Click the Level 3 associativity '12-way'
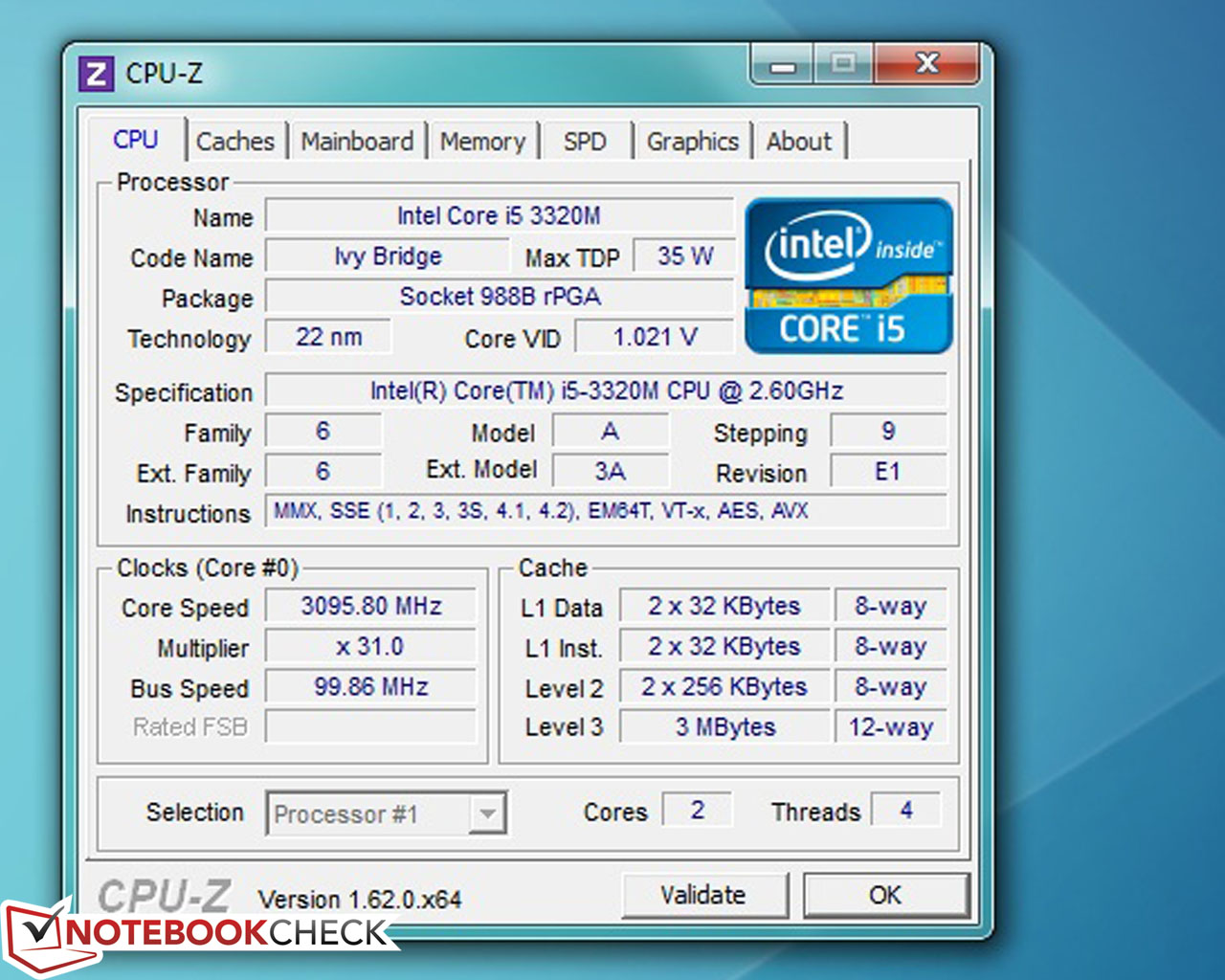This screenshot has width=1225, height=980. pyautogui.click(x=891, y=726)
